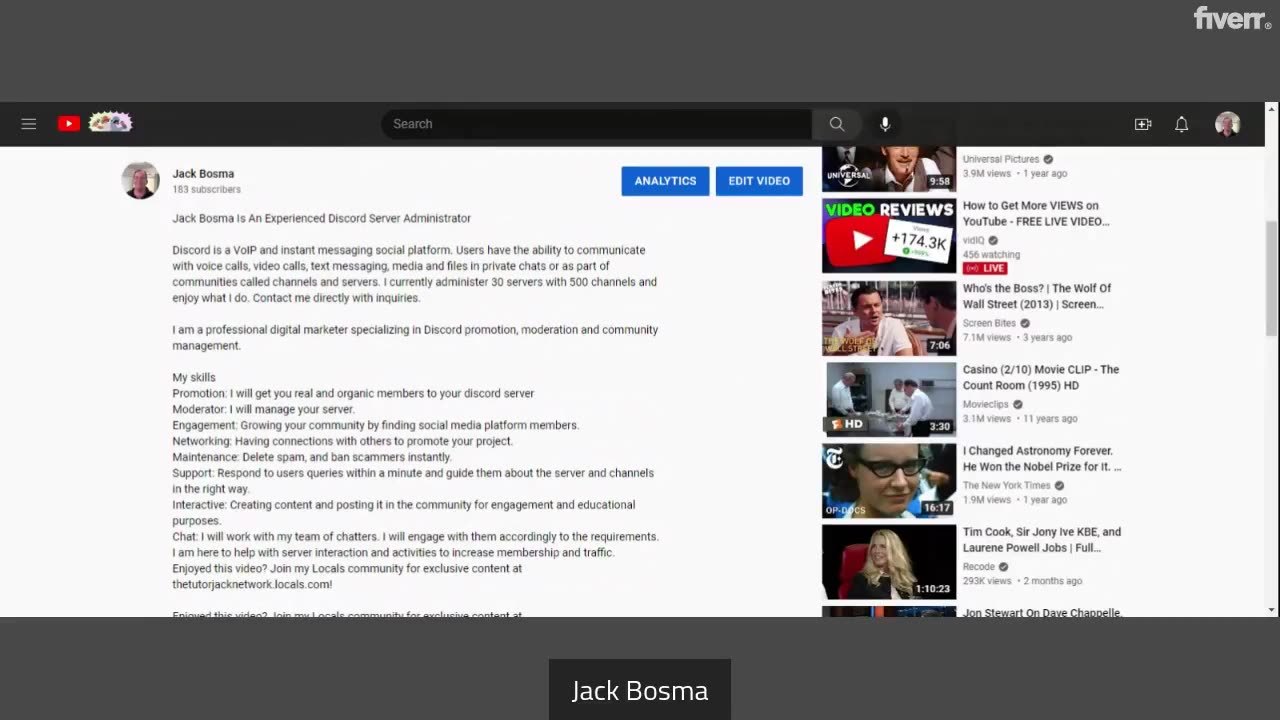
Task: Open the account avatar menu
Action: point(1228,124)
